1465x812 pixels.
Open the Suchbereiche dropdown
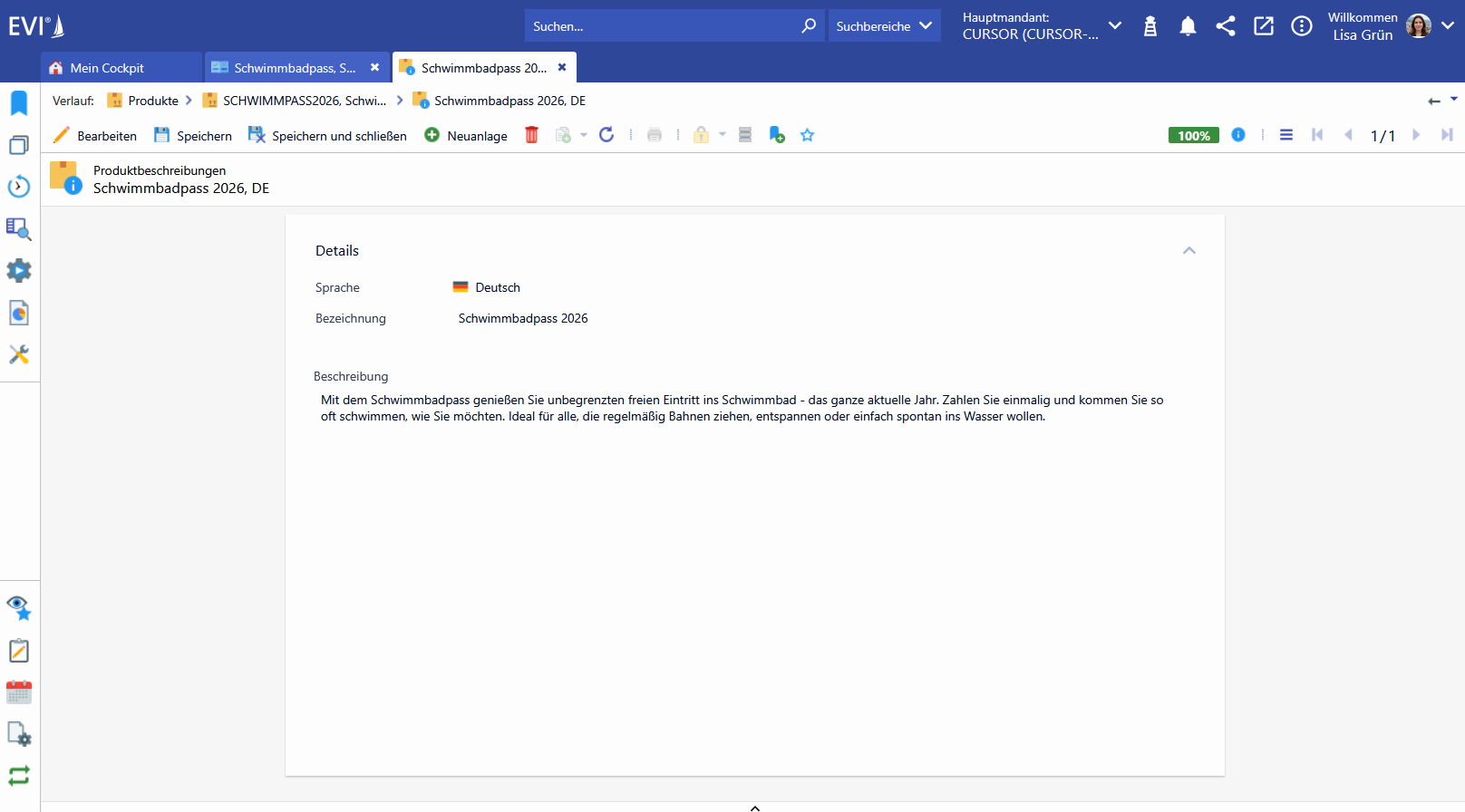(884, 26)
